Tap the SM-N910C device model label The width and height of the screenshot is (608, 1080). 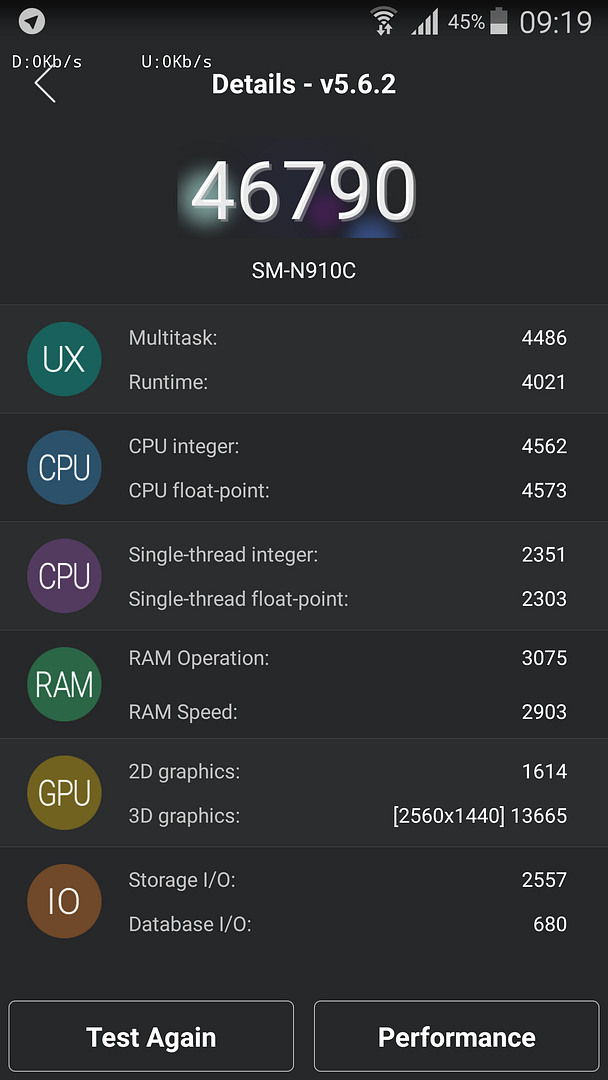pyautogui.click(x=303, y=270)
